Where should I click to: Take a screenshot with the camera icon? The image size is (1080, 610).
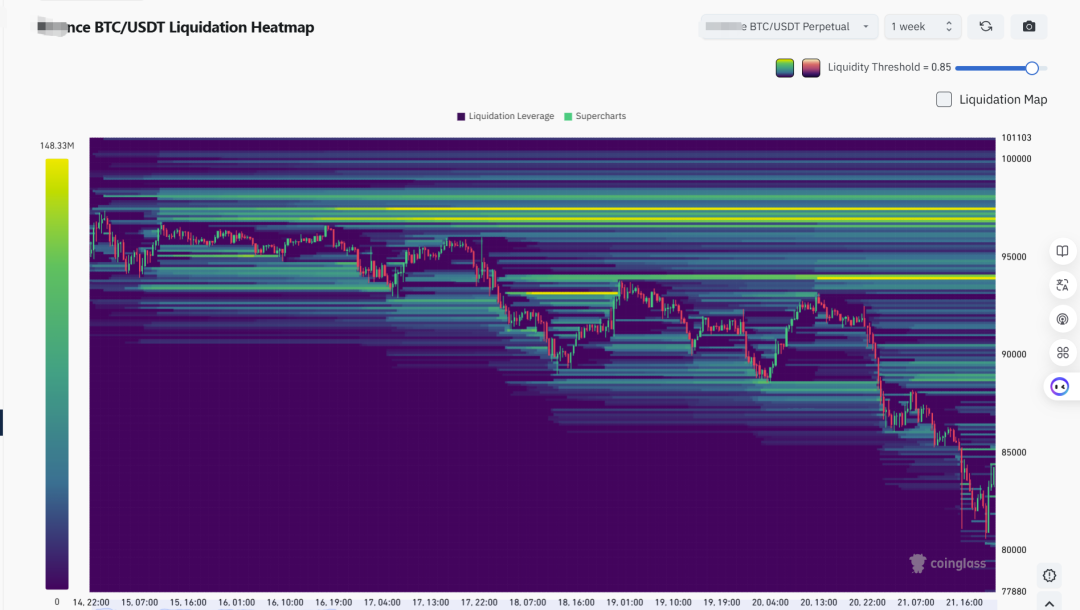pos(1029,27)
